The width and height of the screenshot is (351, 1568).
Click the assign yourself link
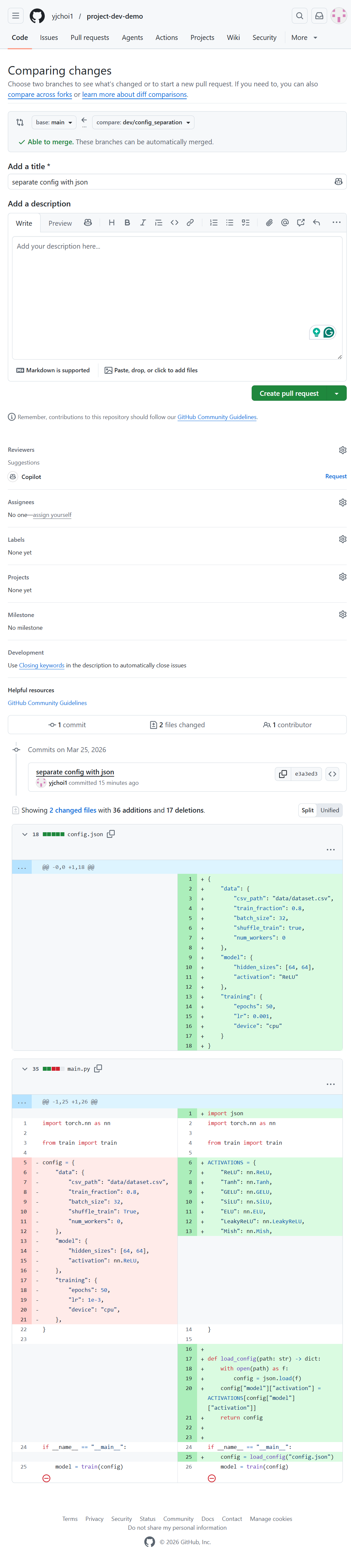(x=52, y=515)
